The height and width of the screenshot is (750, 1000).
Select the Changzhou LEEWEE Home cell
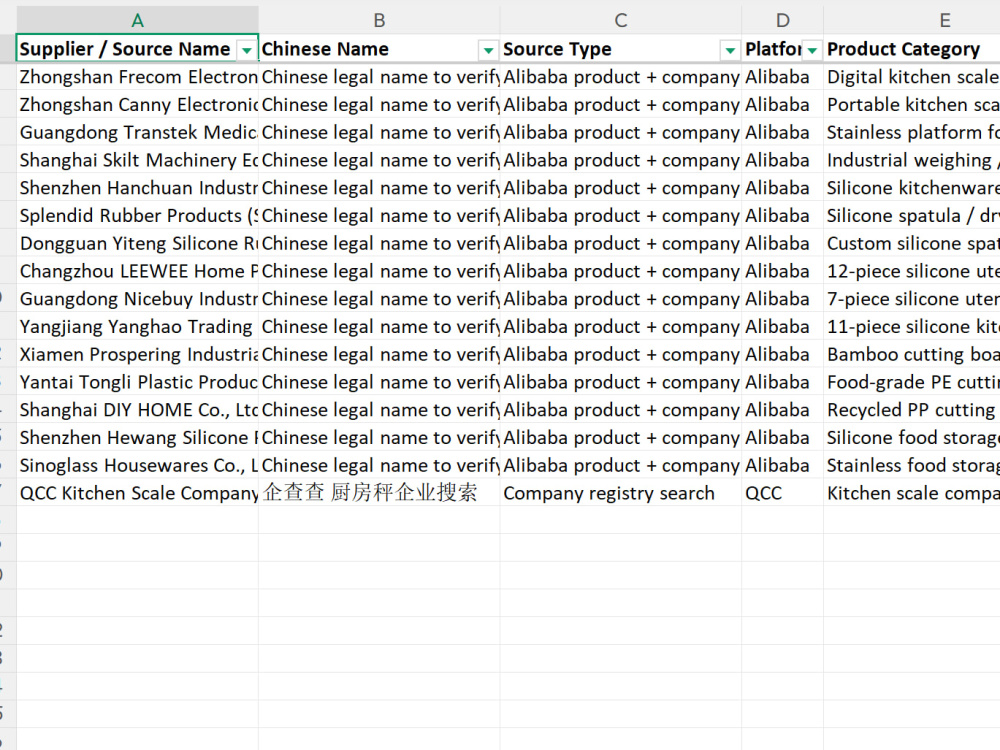point(138,271)
